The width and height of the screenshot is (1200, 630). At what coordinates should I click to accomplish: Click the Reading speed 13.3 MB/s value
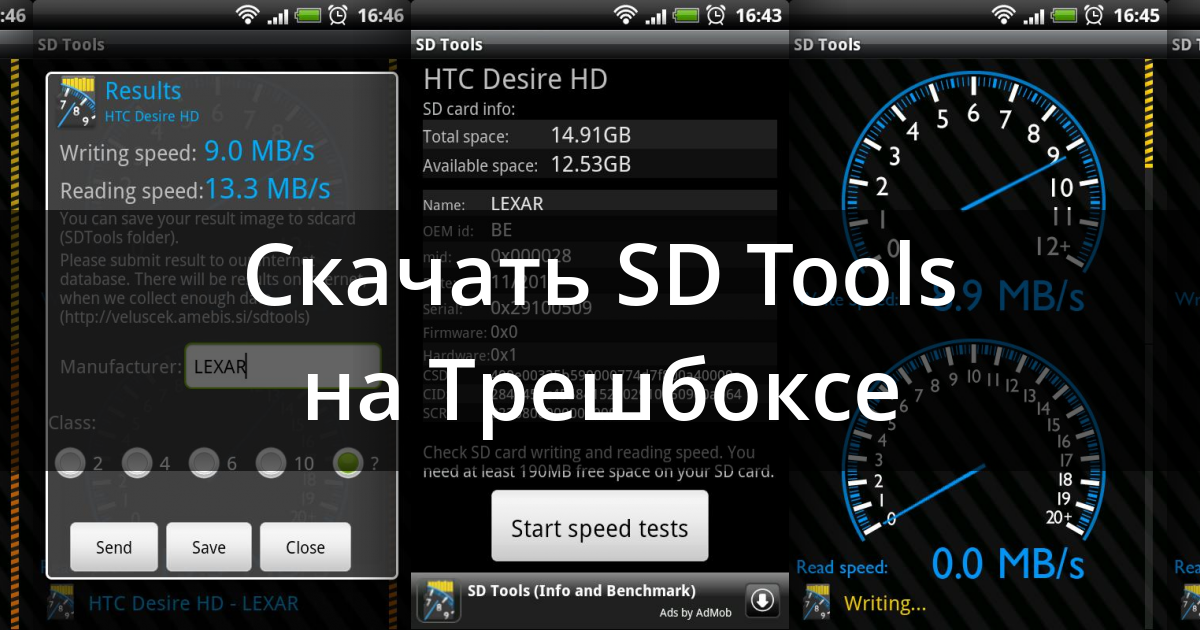267,188
